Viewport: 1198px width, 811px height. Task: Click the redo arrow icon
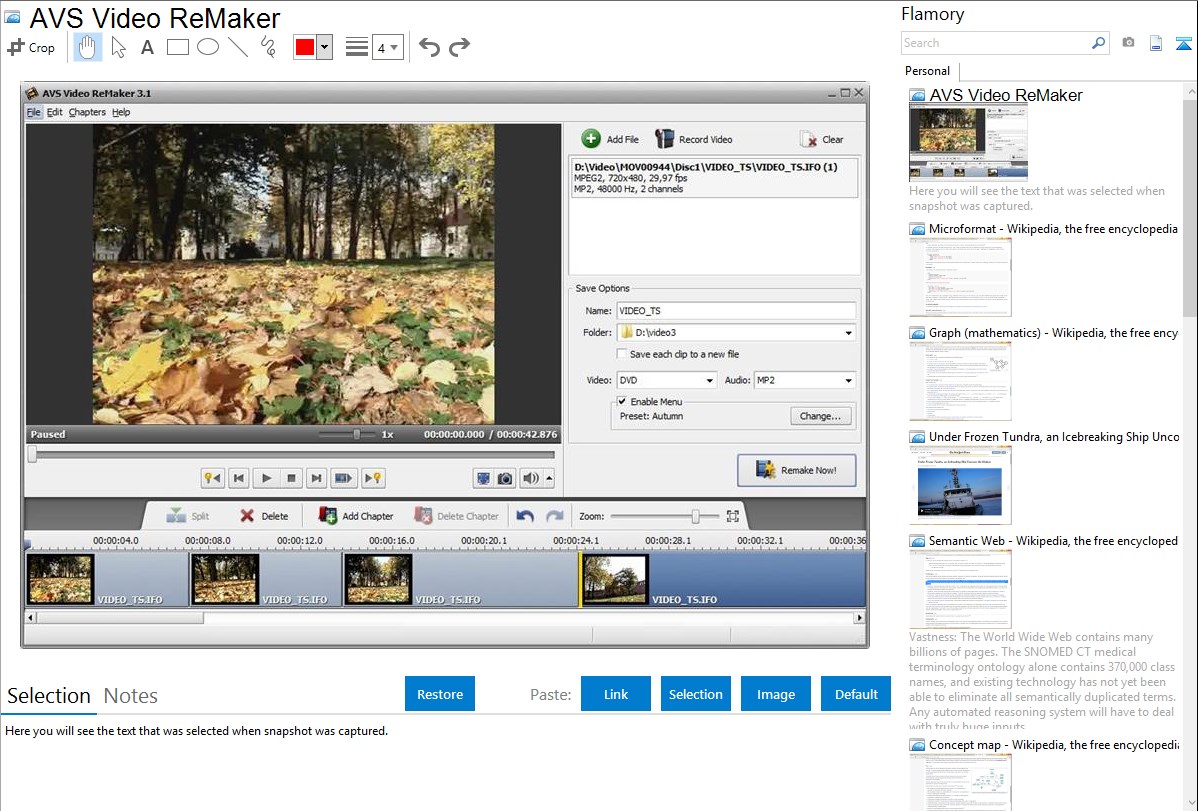[459, 47]
